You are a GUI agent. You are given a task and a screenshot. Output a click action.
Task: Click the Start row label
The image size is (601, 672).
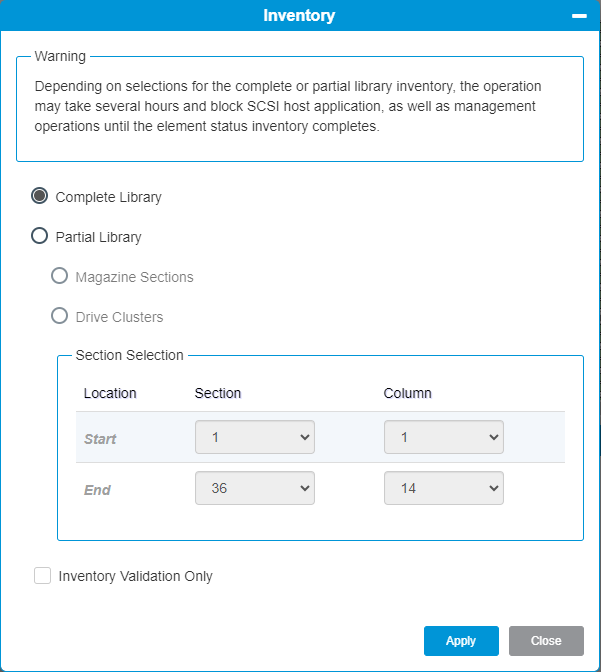pyautogui.click(x=100, y=439)
